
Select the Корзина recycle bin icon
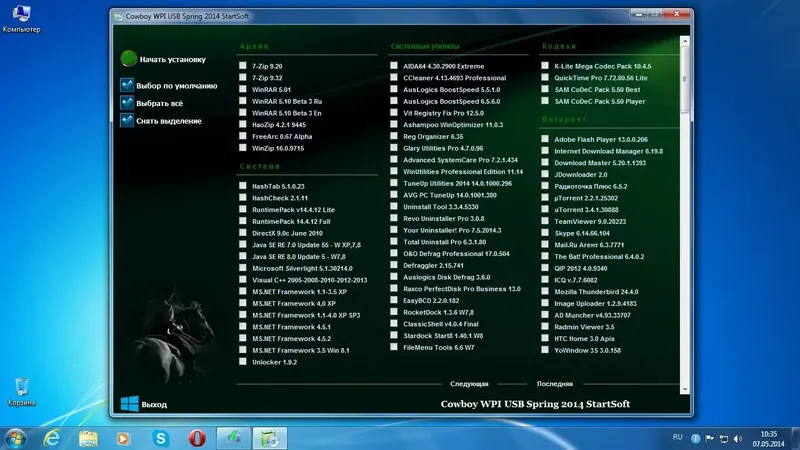[x=21, y=392]
